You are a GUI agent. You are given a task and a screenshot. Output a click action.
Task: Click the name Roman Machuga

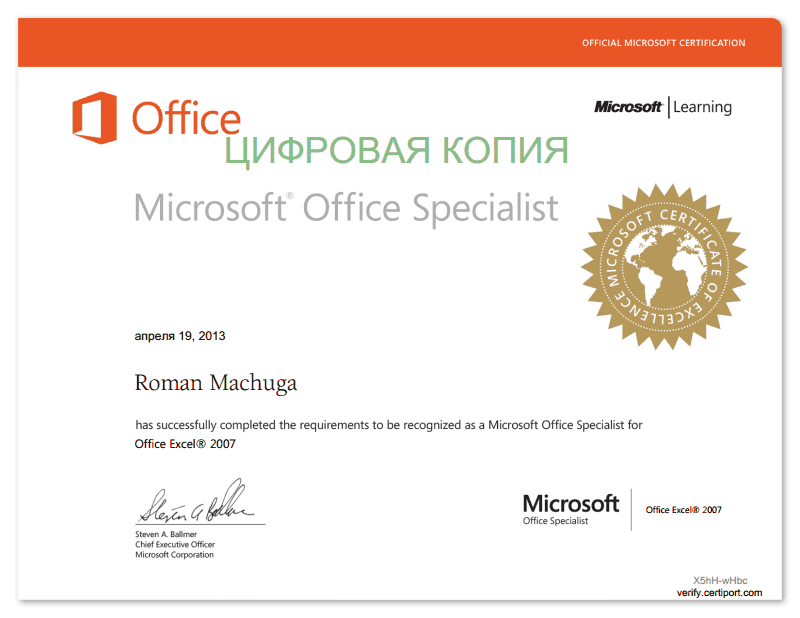click(215, 383)
